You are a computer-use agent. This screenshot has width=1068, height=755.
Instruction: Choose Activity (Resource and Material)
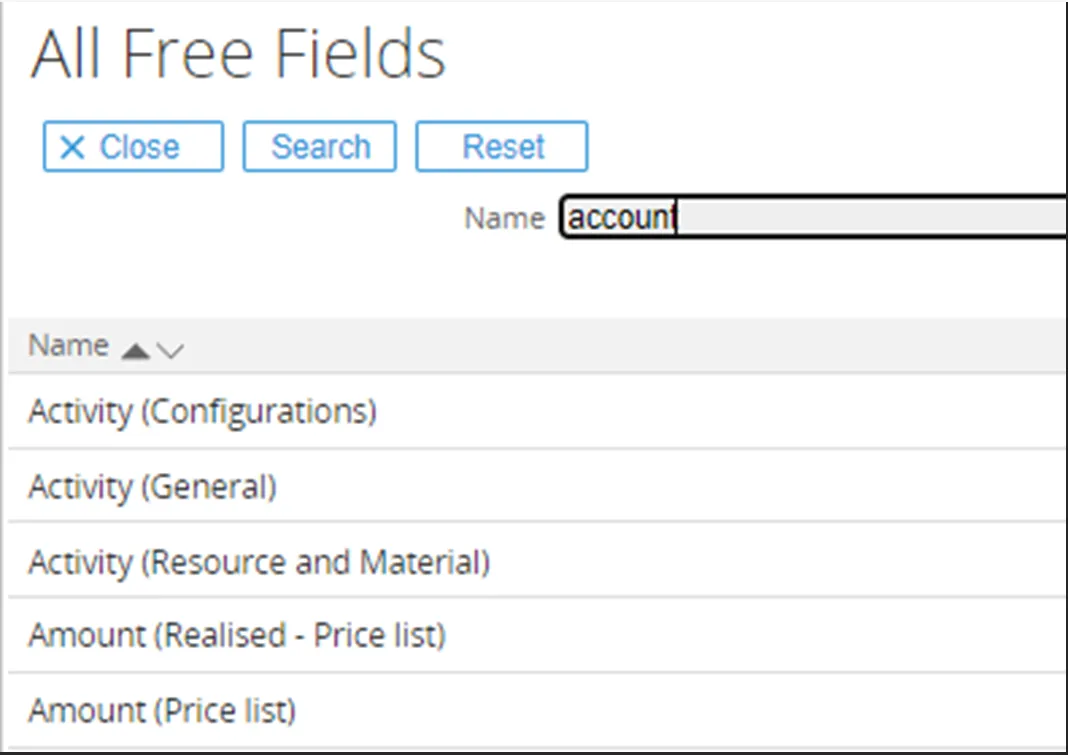259,563
